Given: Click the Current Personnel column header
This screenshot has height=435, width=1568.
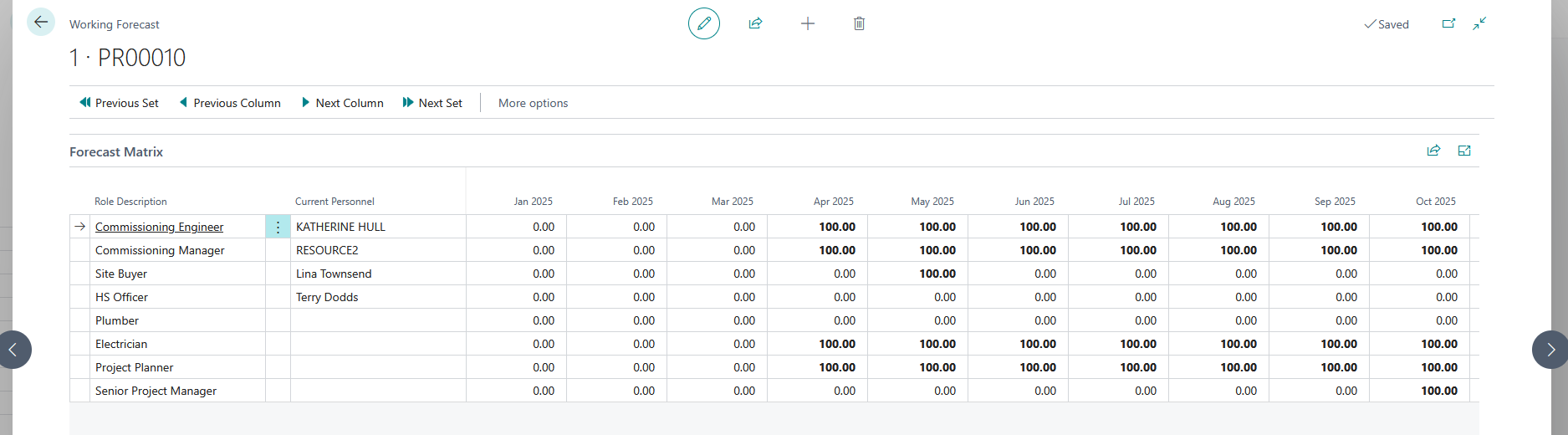Looking at the screenshot, I should (335, 202).
